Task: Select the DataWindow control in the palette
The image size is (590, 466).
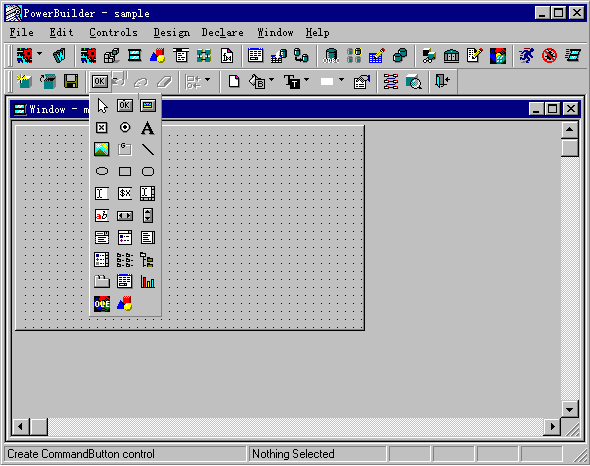Action: pyautogui.click(x=125, y=281)
